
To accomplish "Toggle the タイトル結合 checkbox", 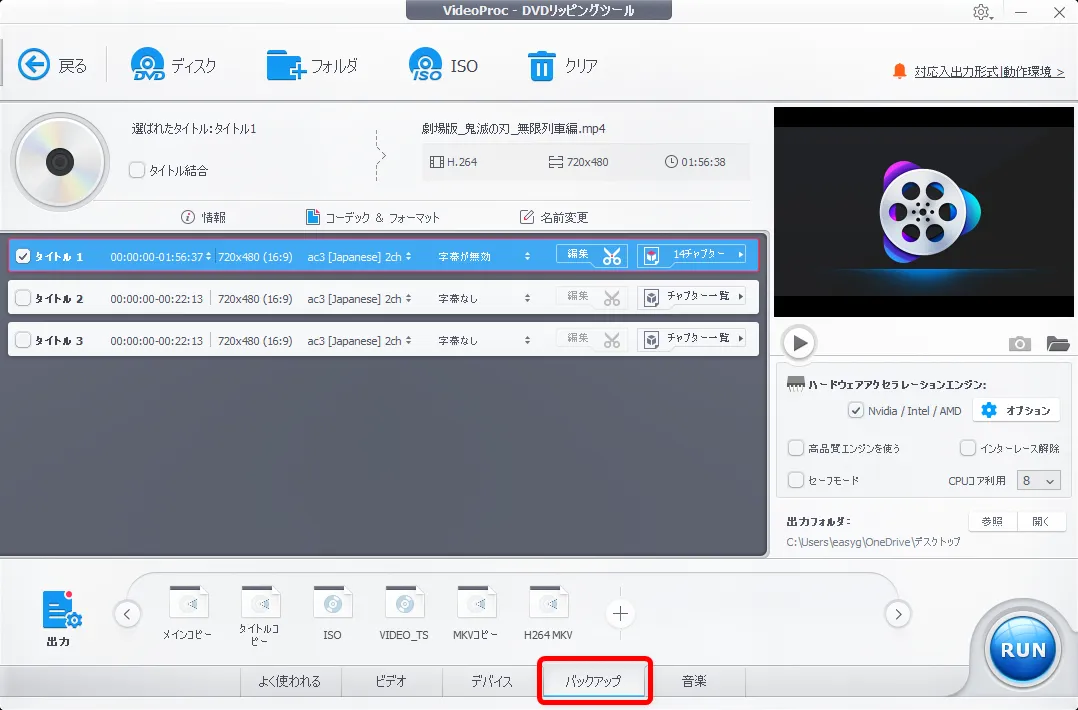I will click(137, 170).
